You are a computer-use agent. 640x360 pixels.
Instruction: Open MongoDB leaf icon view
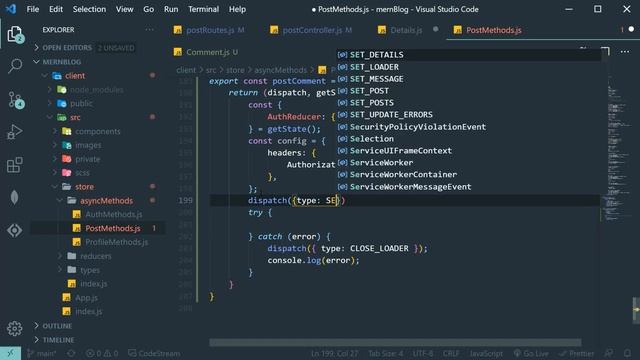[x=15, y=198]
